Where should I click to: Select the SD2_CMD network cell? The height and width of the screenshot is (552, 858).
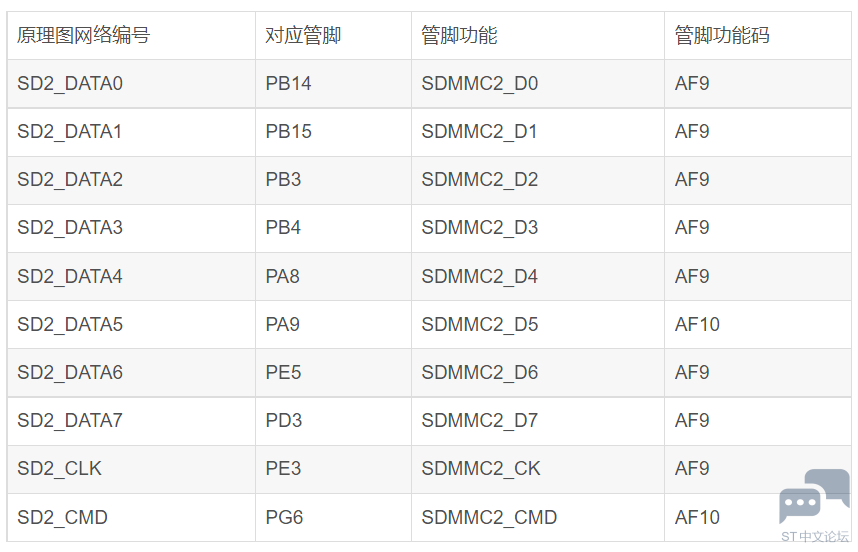(x=131, y=518)
